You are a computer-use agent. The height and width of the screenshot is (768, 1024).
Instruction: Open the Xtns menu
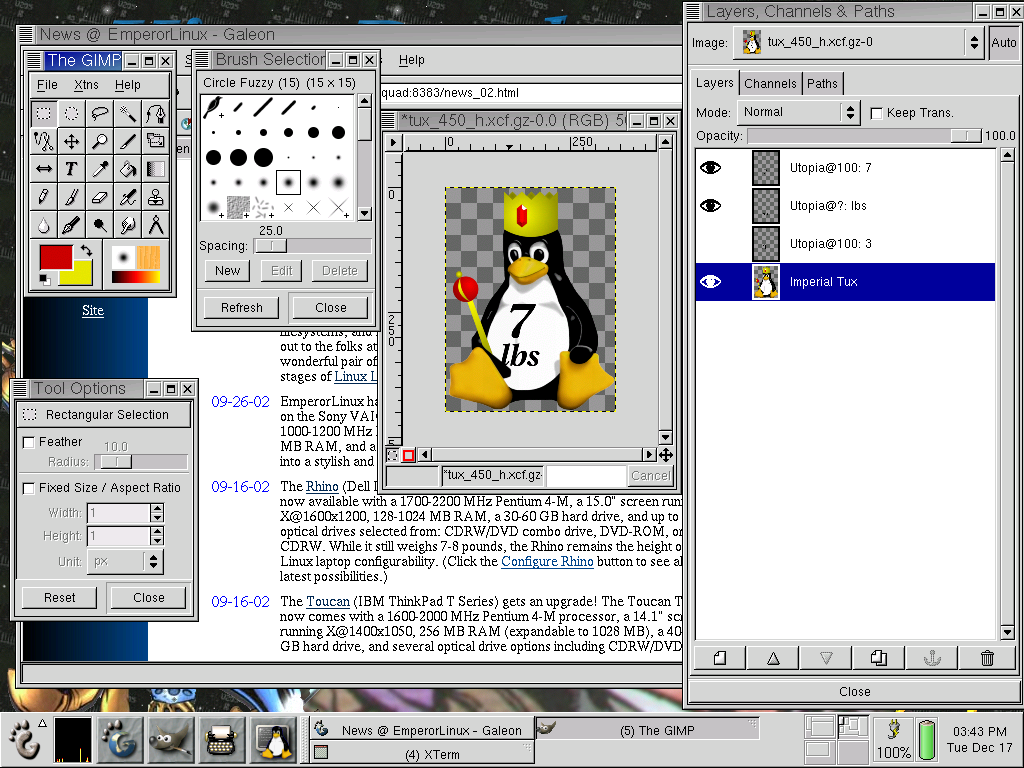coord(86,85)
